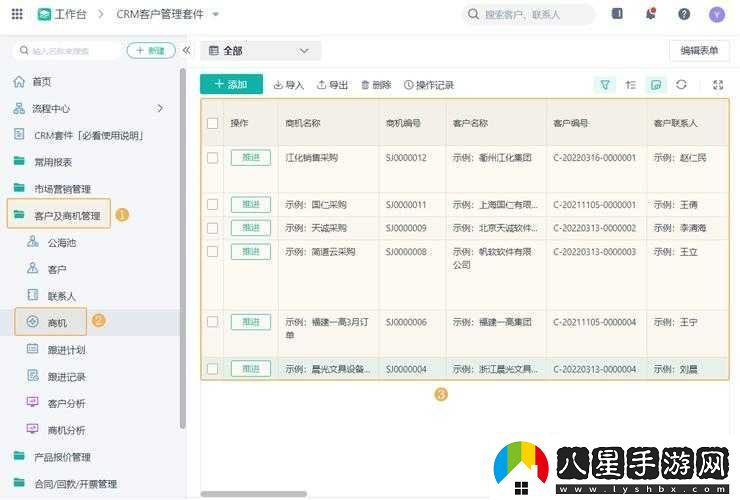Expand the 流程中心 chevron arrow
The image size is (740, 500).
pyautogui.click(x=160, y=109)
